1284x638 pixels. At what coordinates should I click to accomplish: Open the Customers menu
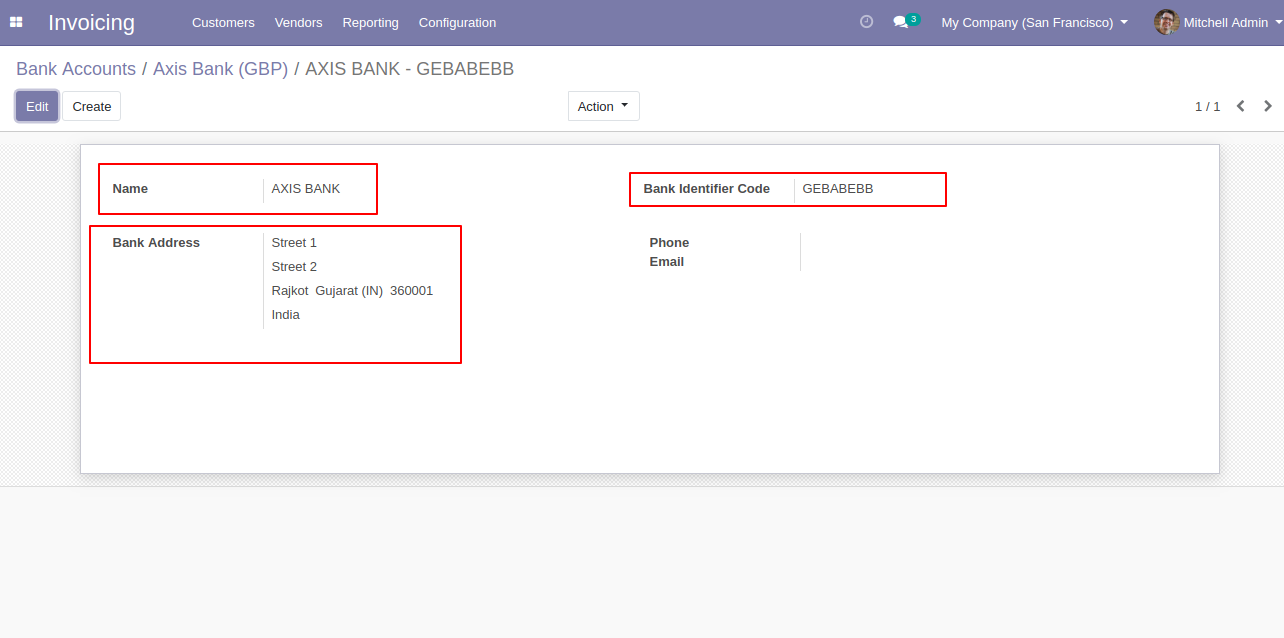tap(223, 22)
